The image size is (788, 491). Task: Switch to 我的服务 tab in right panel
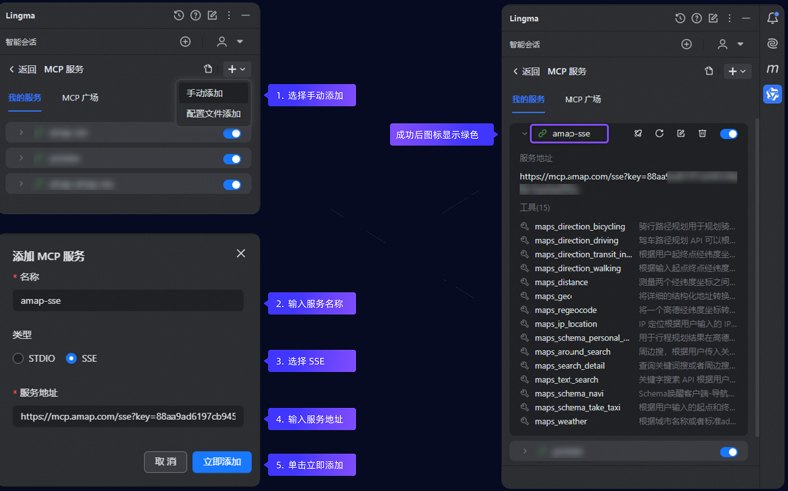tap(528, 99)
